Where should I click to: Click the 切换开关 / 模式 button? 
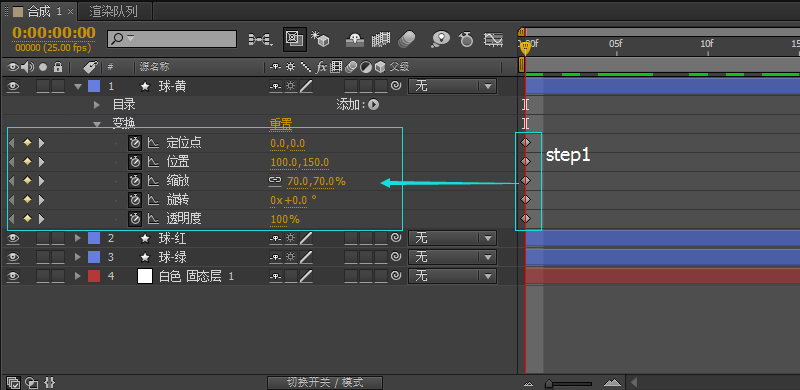[x=324, y=382]
